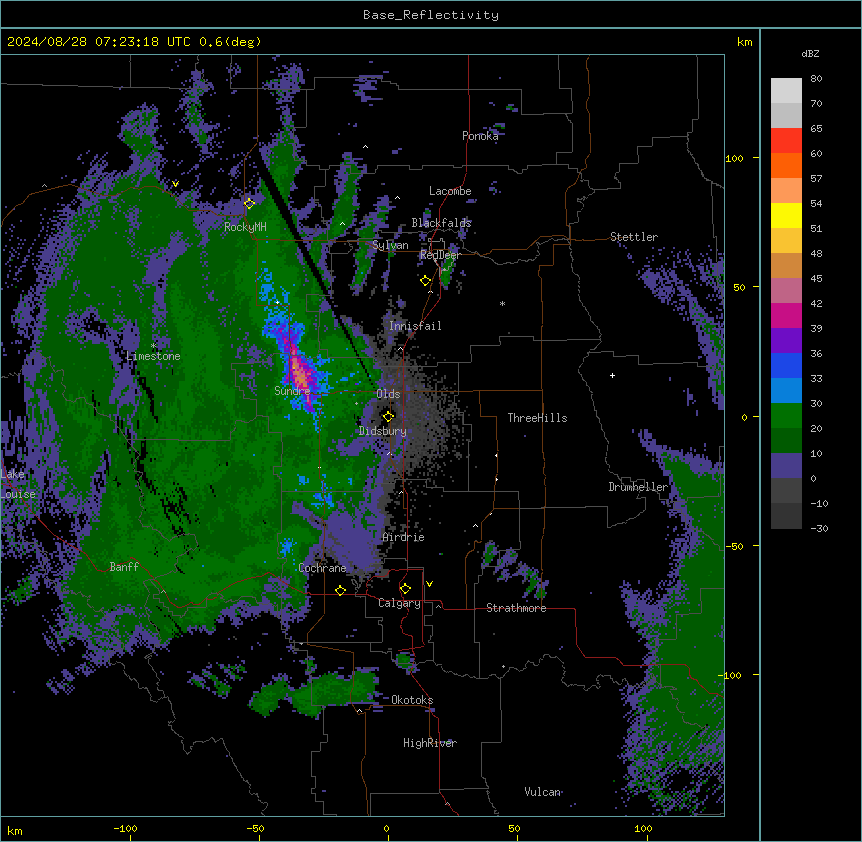The width and height of the screenshot is (862, 842).
Task: Click the Vulcan city label
Action: (543, 792)
